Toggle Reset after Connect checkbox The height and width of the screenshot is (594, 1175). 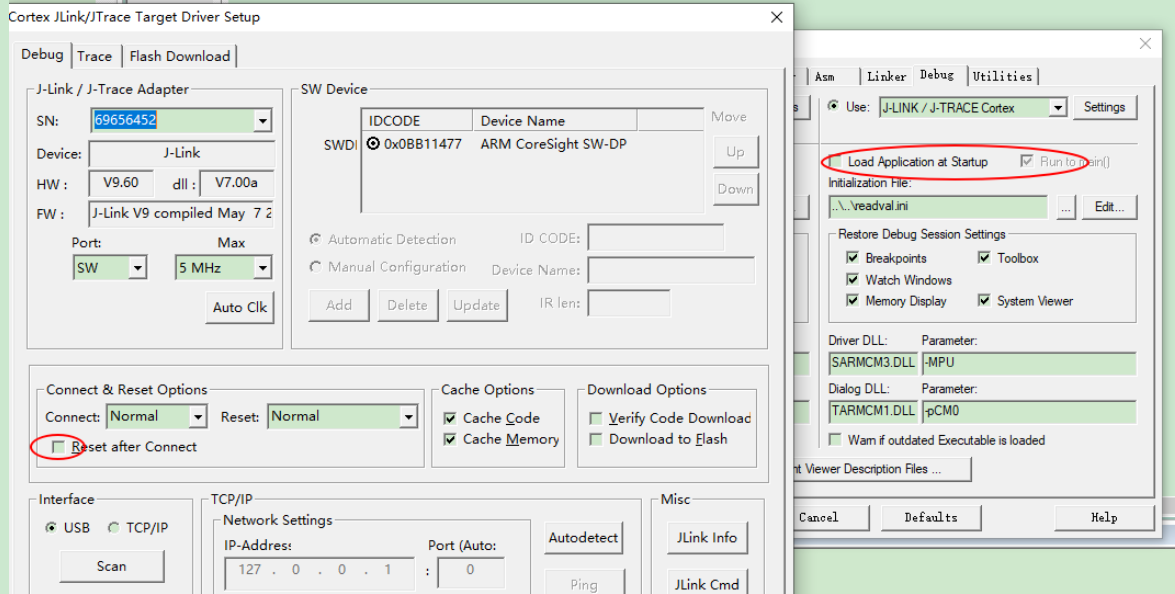[x=58, y=447]
